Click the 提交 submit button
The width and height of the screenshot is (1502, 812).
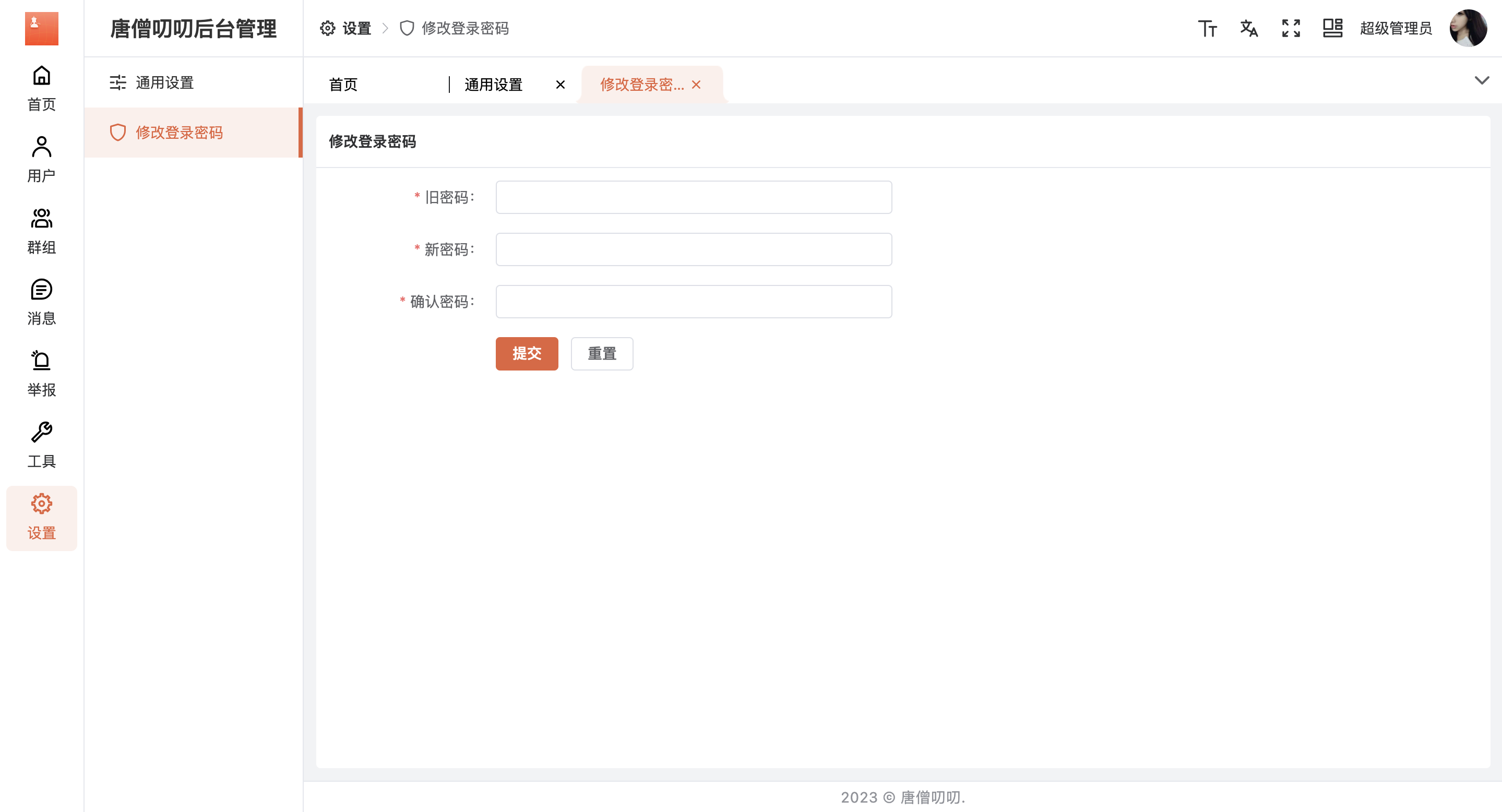(x=527, y=353)
